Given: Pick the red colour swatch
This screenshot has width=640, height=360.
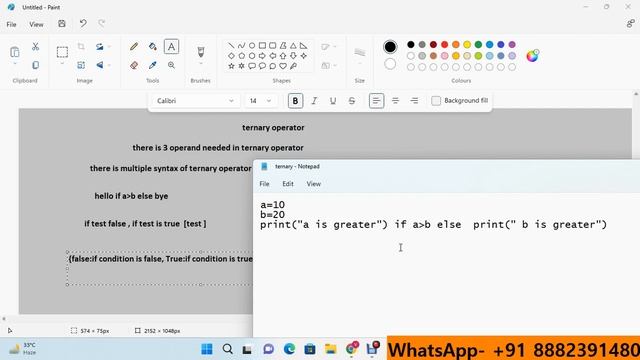Looking at the screenshot, I should pyautogui.click(x=444, y=44).
